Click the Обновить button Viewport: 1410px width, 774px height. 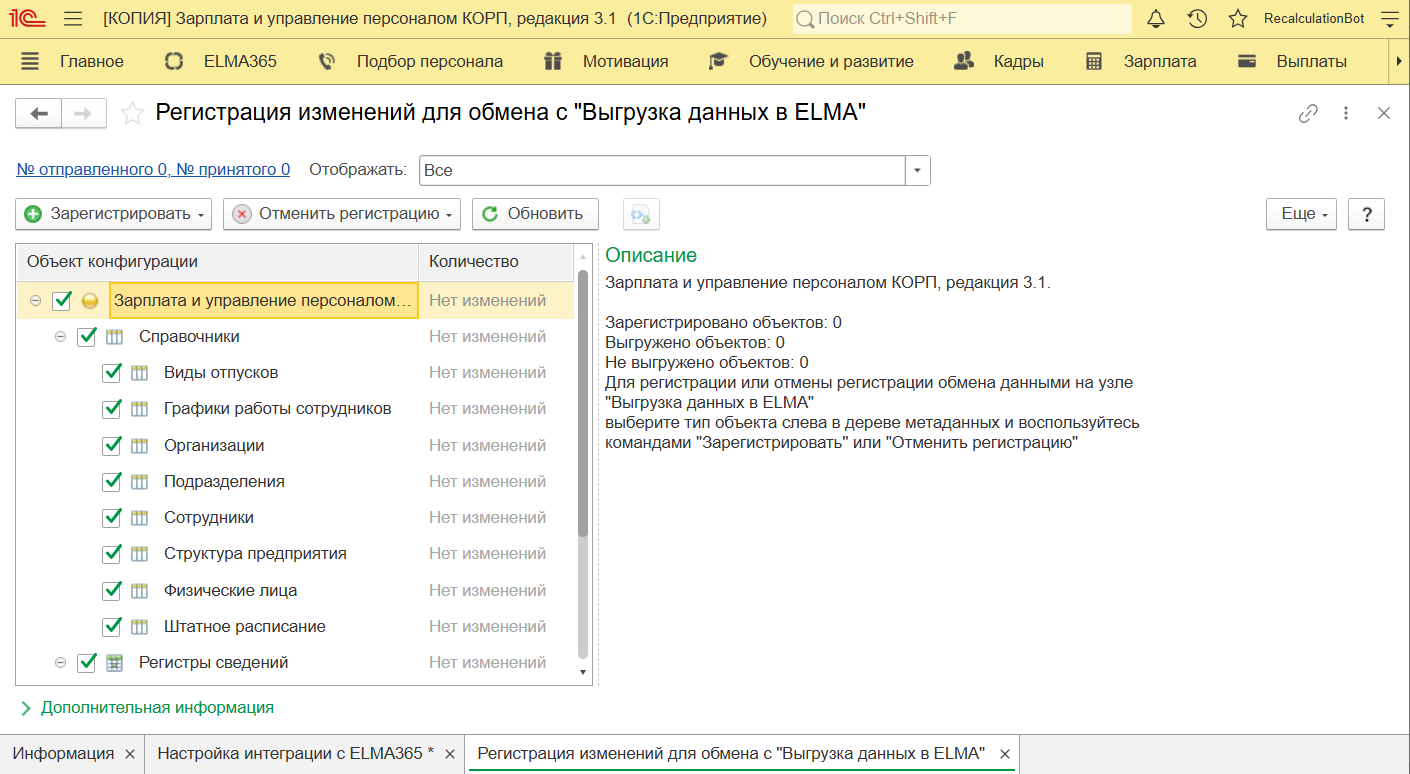click(x=535, y=214)
